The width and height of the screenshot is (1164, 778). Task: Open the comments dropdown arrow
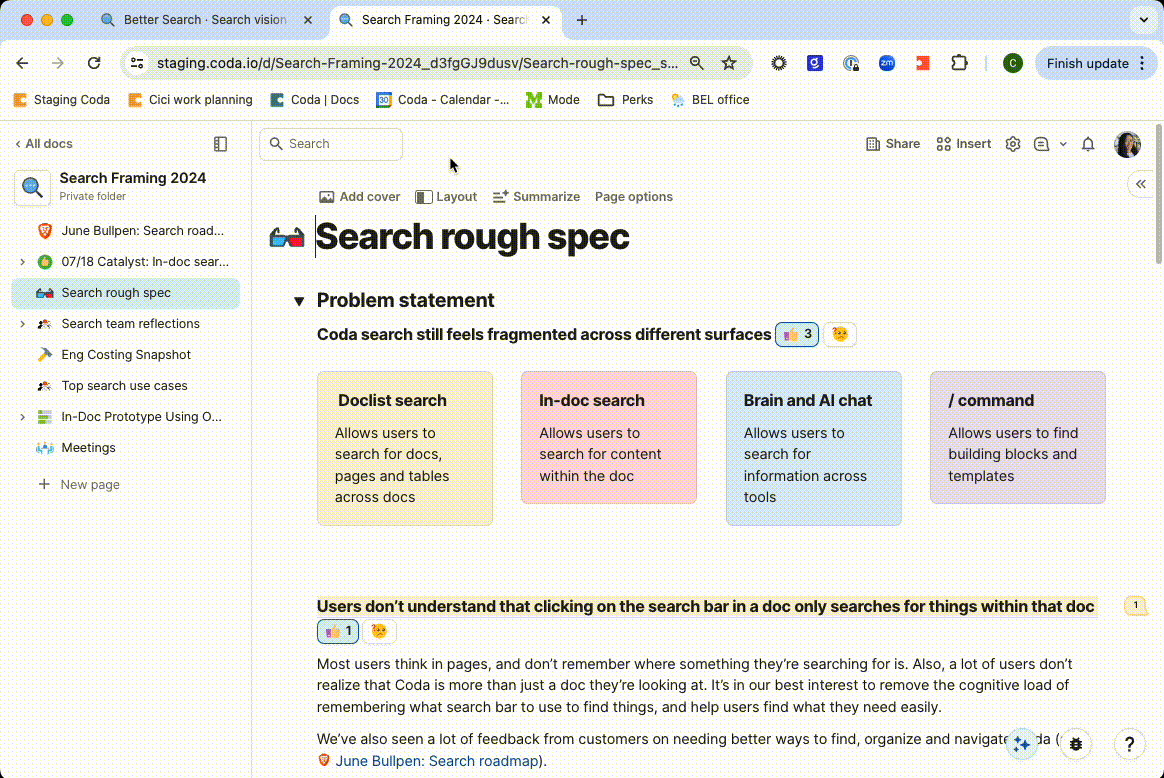pyautogui.click(x=1063, y=144)
